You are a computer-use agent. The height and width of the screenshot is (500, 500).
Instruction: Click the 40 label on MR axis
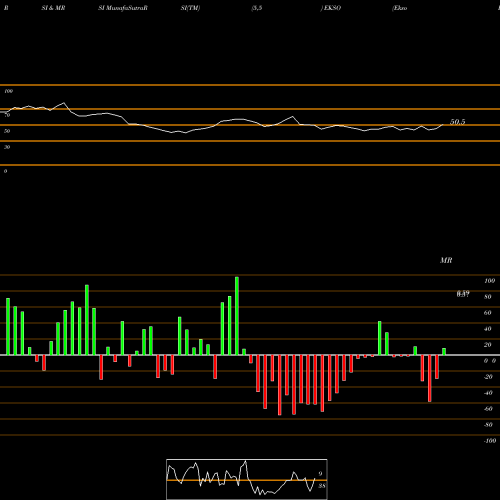tap(488, 329)
